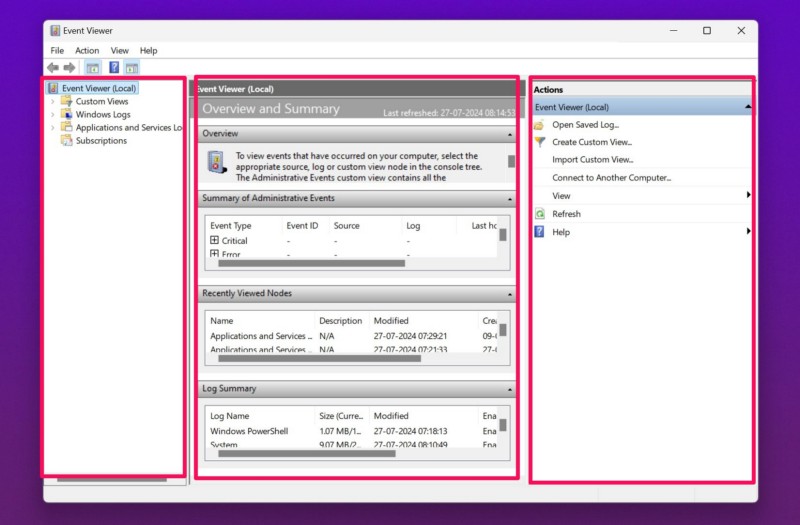Click the folder icon beside Open Saved Log
800x525 pixels.
[x=540, y=125]
